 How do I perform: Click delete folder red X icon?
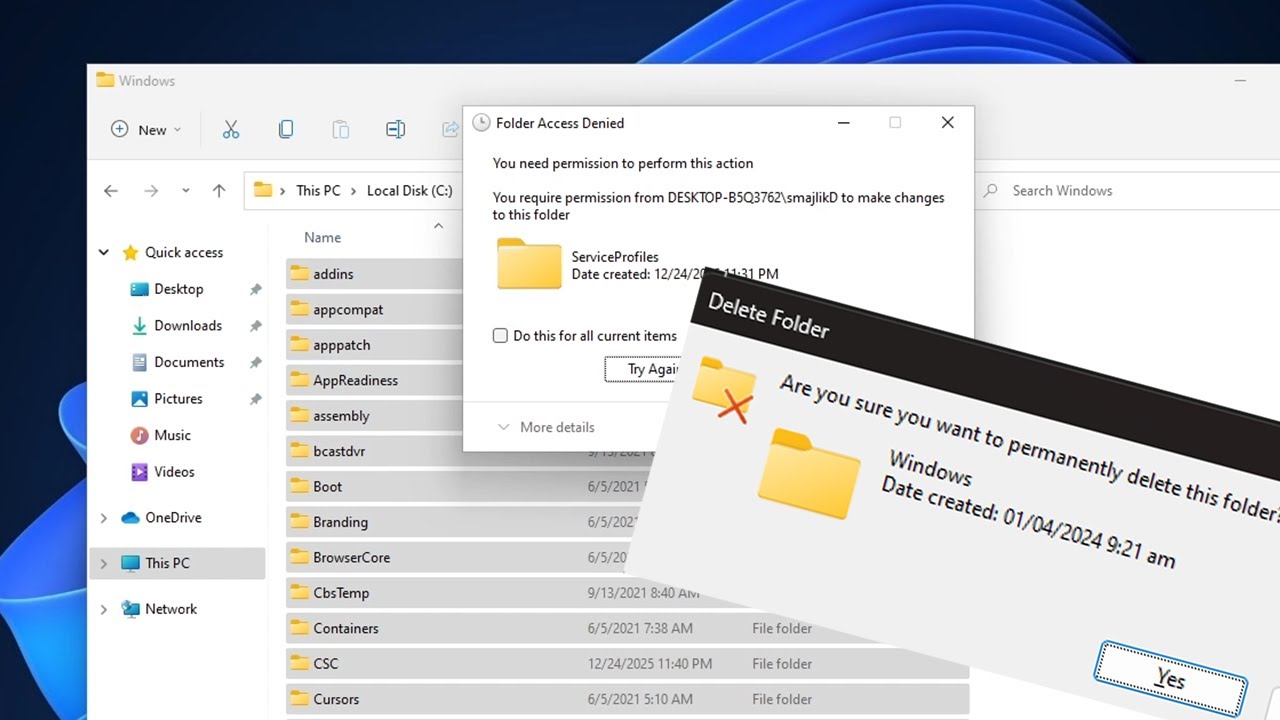coord(724,390)
